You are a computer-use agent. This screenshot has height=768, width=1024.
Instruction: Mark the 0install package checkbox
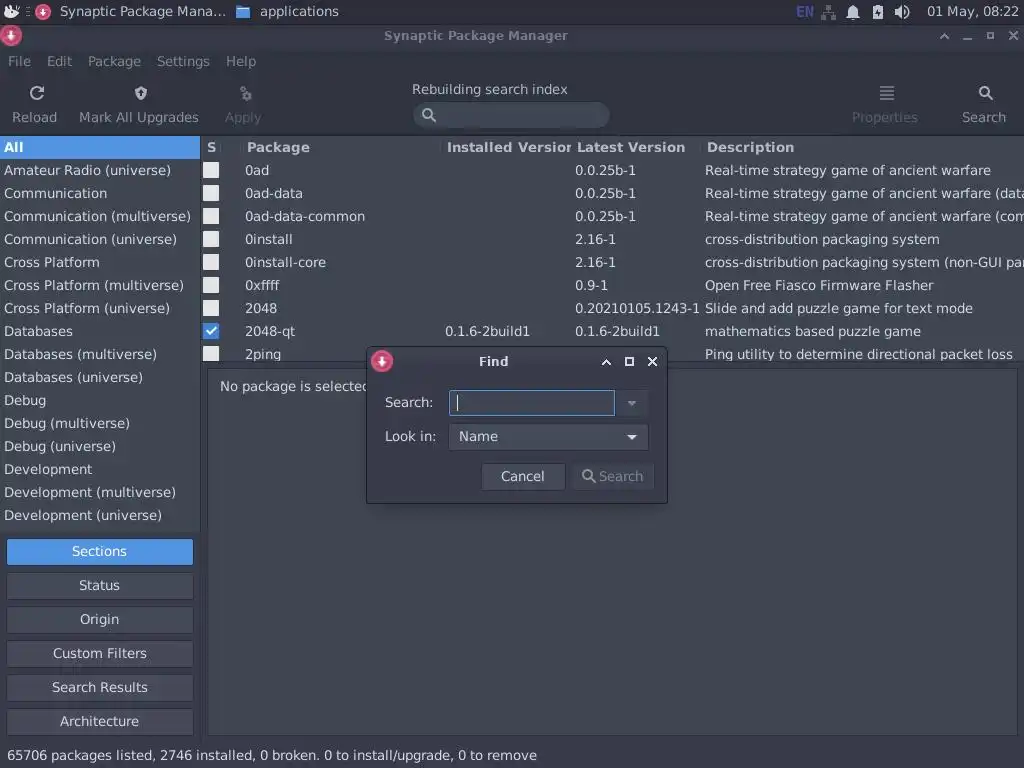click(211, 239)
